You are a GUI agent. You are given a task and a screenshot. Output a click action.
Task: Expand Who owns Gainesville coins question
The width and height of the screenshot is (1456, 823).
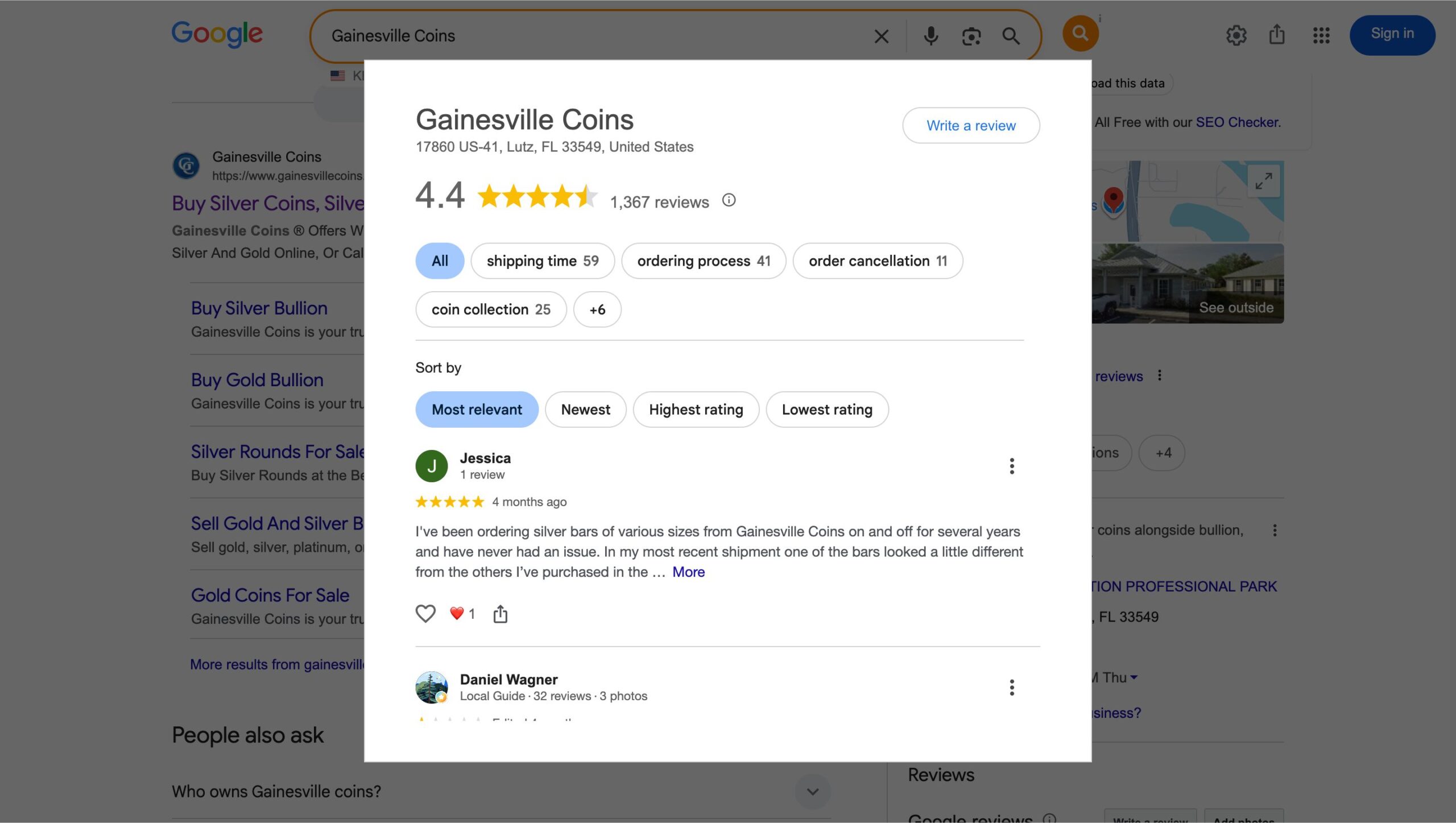(x=500, y=791)
